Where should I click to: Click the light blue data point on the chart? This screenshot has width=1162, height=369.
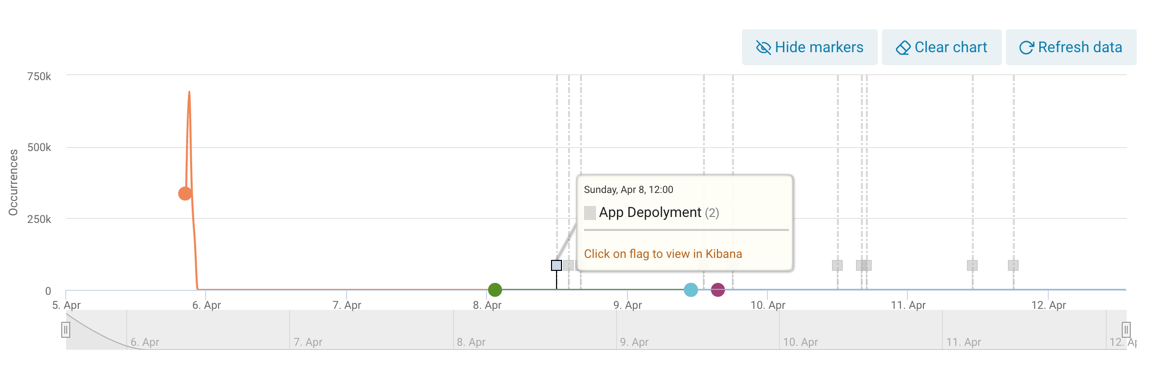coord(691,290)
